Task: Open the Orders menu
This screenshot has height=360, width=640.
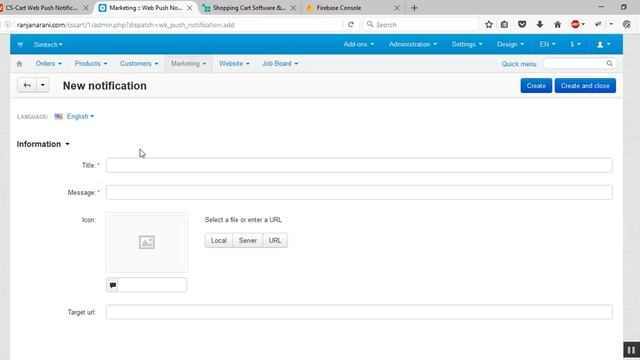Action: pos(49,64)
